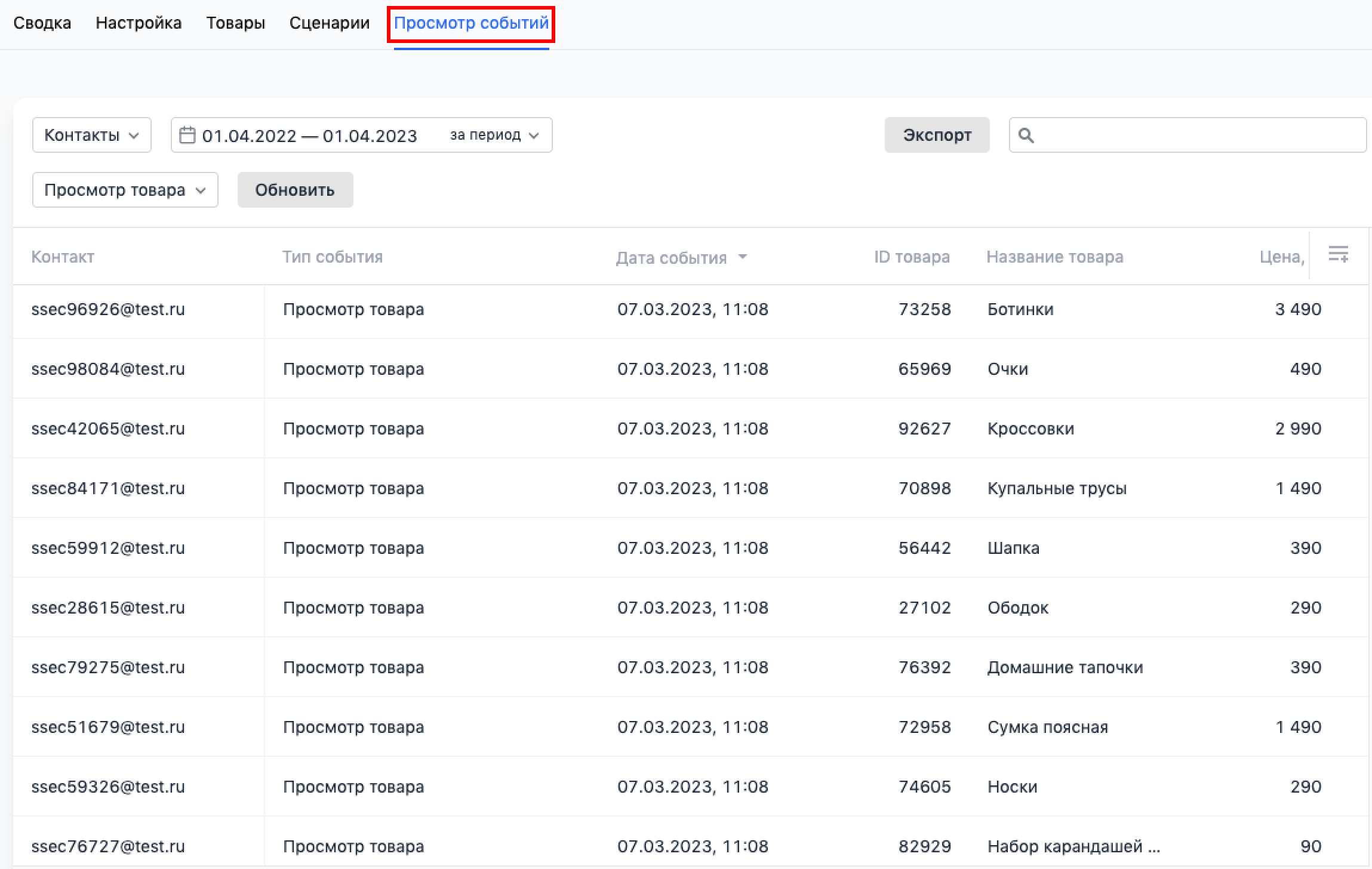Click the date range 01.04.2022 — 01.04.2023
1372x869 pixels.
pyautogui.click(x=309, y=136)
